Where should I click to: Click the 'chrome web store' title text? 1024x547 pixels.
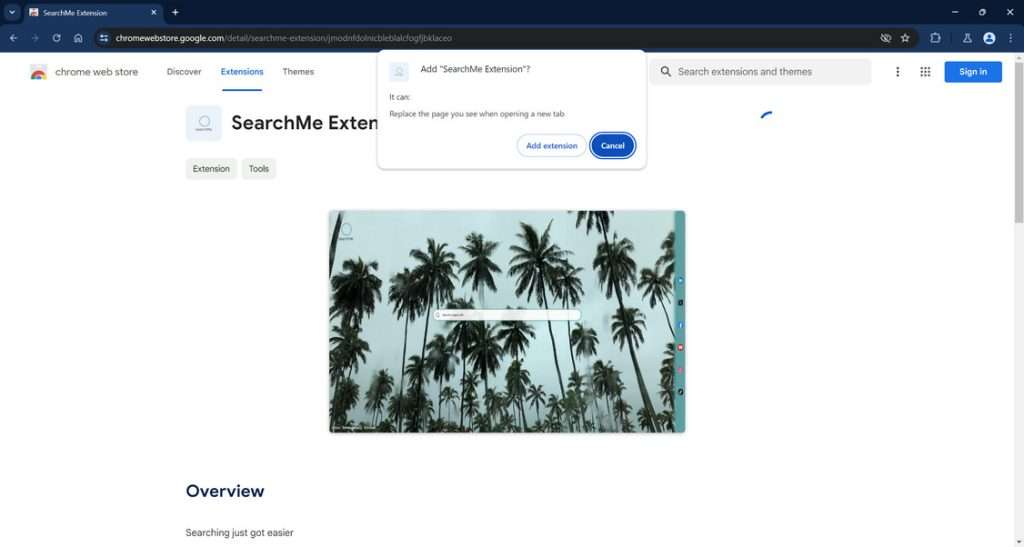tap(97, 72)
